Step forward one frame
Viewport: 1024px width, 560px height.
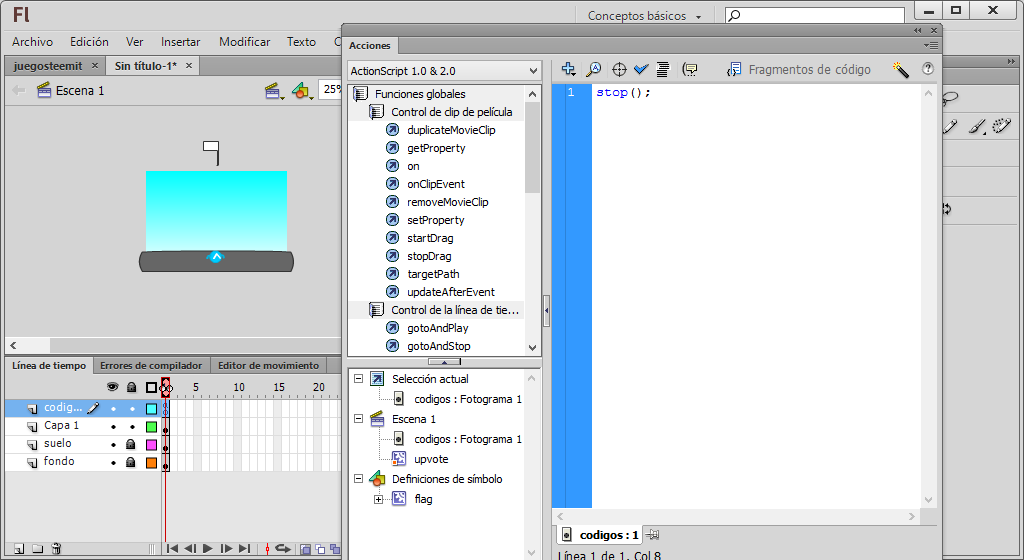[226, 548]
